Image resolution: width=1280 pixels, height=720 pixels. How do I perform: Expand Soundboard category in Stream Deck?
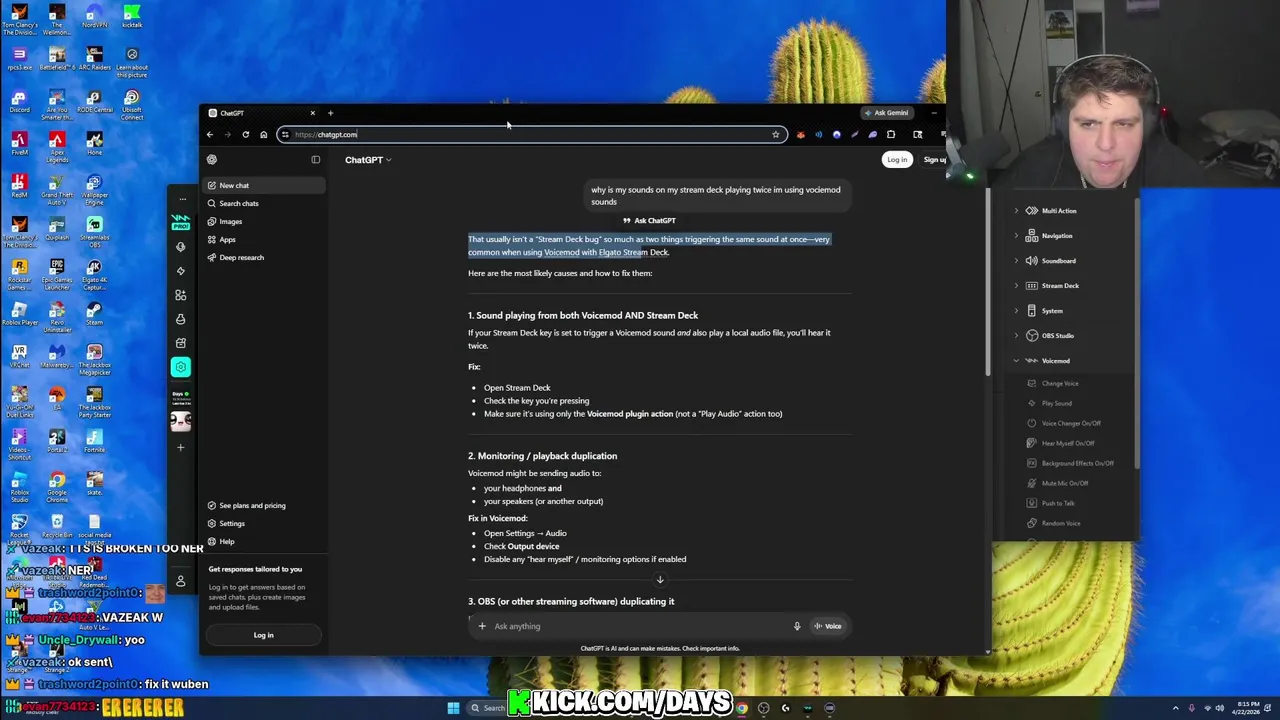1016,261
